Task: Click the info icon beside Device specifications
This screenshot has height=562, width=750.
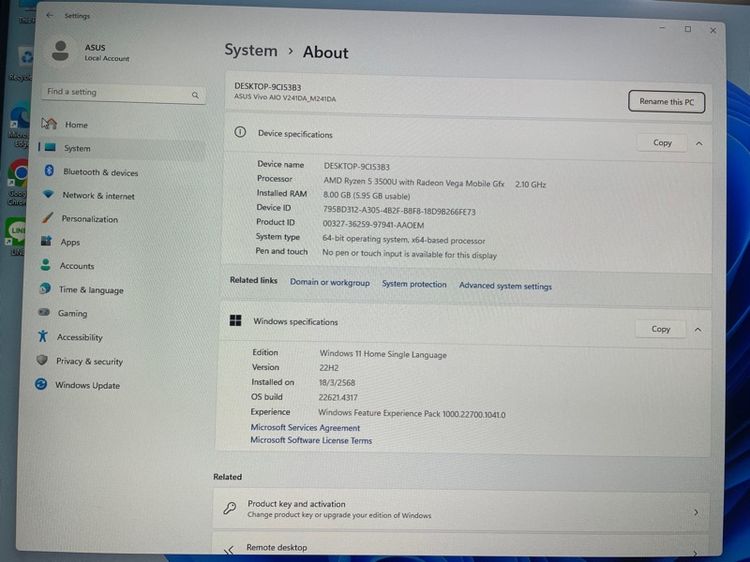Action: [x=240, y=132]
